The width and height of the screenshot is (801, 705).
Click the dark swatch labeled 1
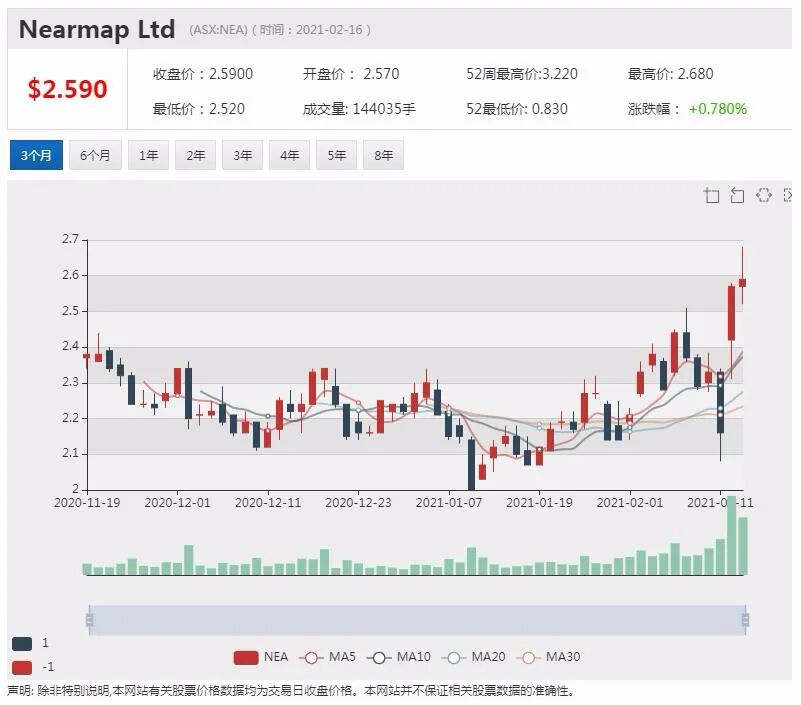click(x=22, y=644)
